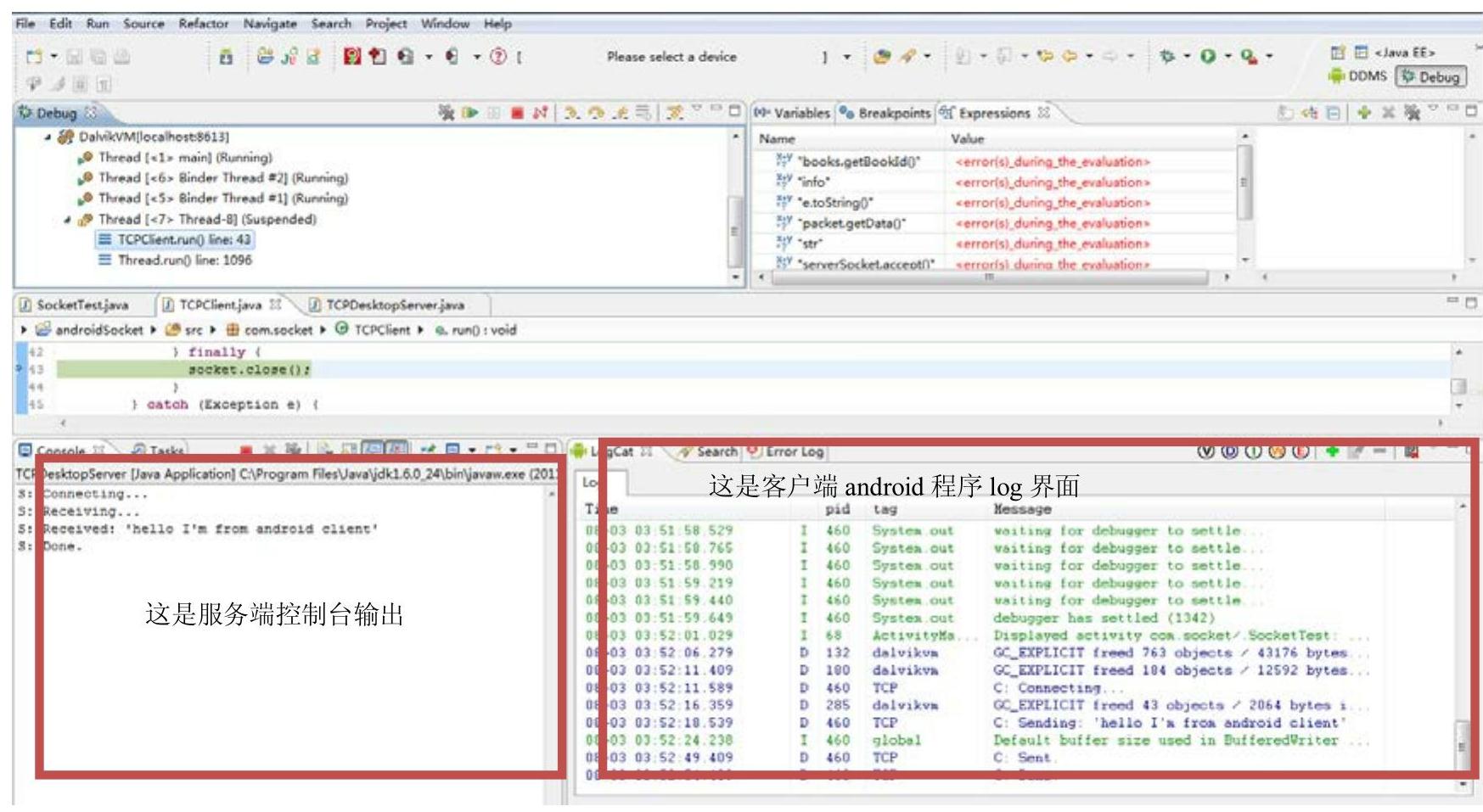Image resolution: width=1483 pixels, height=812 pixels.
Task: Click the Disconnect icon in Debug toolbar
Action: pyautogui.click(x=539, y=113)
